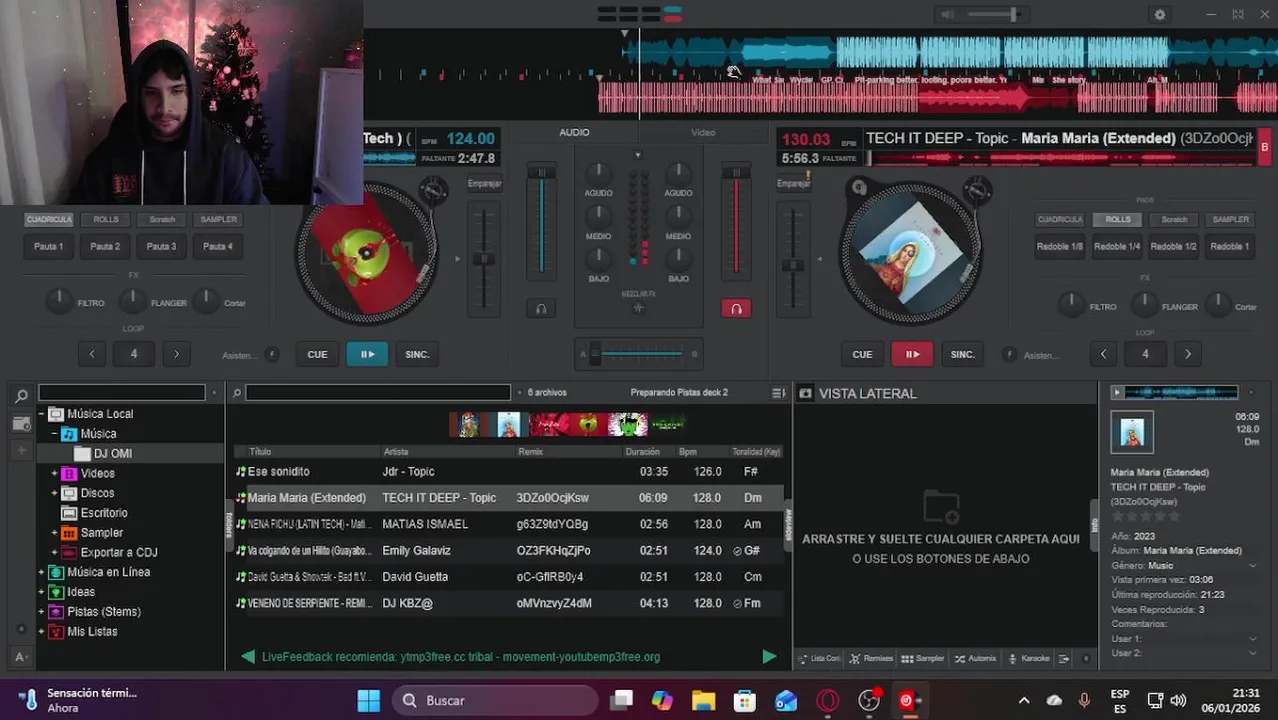
Task: Open the Karaoke sideview button
Action: point(1029,658)
